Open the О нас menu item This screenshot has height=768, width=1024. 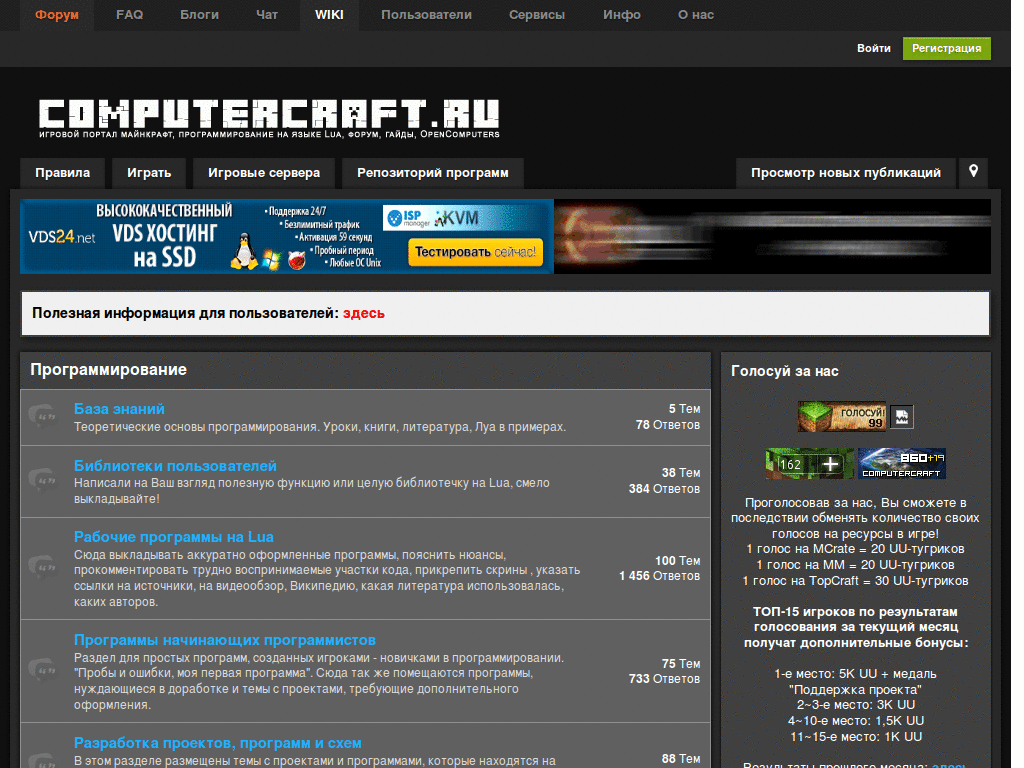(696, 15)
